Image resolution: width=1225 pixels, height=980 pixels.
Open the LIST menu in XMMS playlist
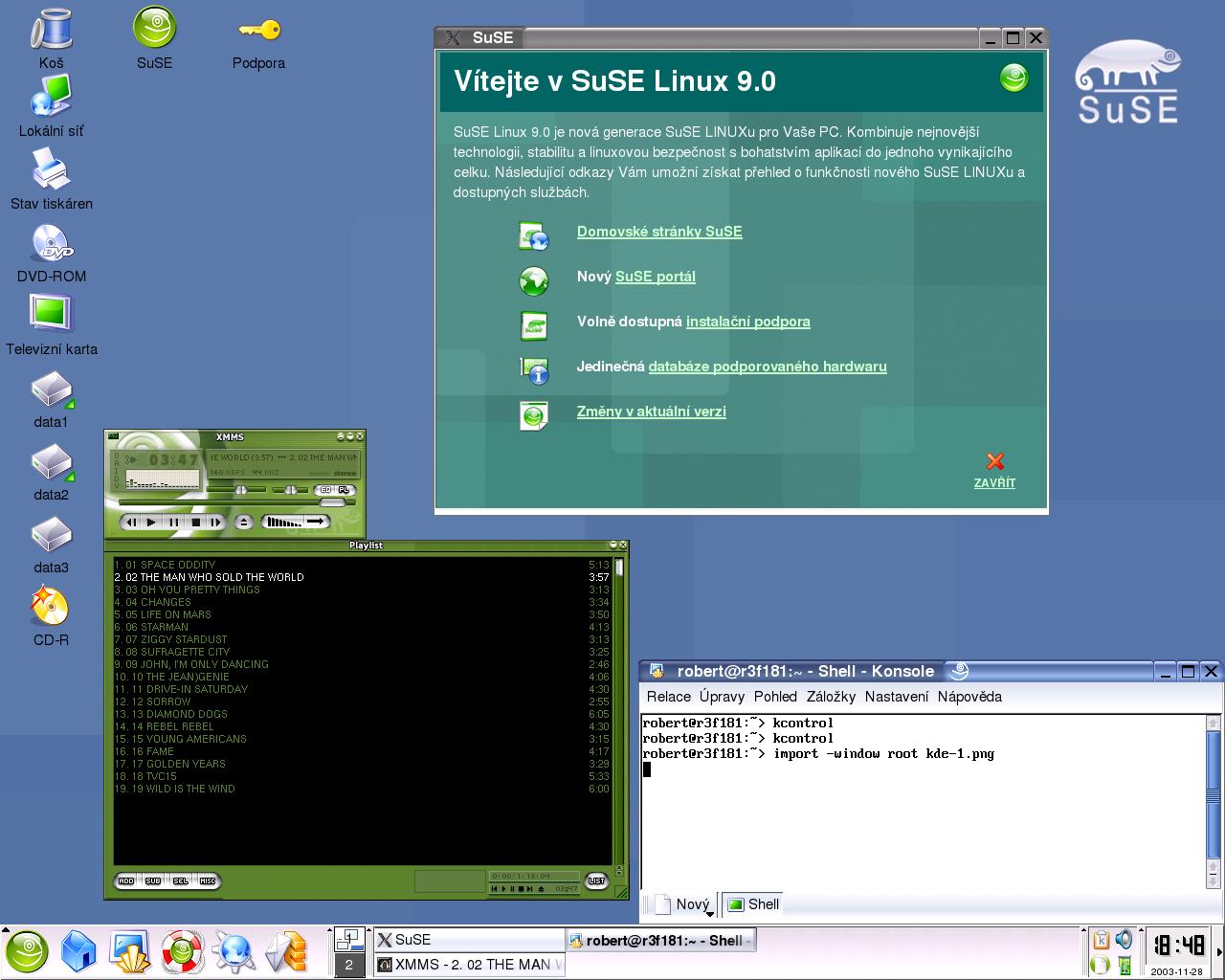tap(597, 880)
